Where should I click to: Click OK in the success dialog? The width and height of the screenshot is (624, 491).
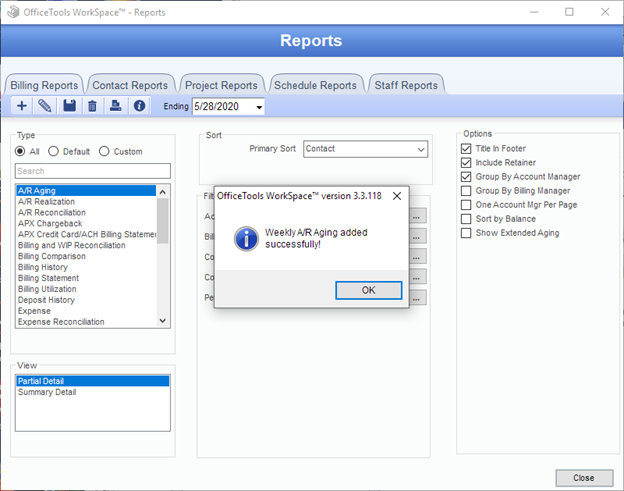pyautogui.click(x=369, y=290)
